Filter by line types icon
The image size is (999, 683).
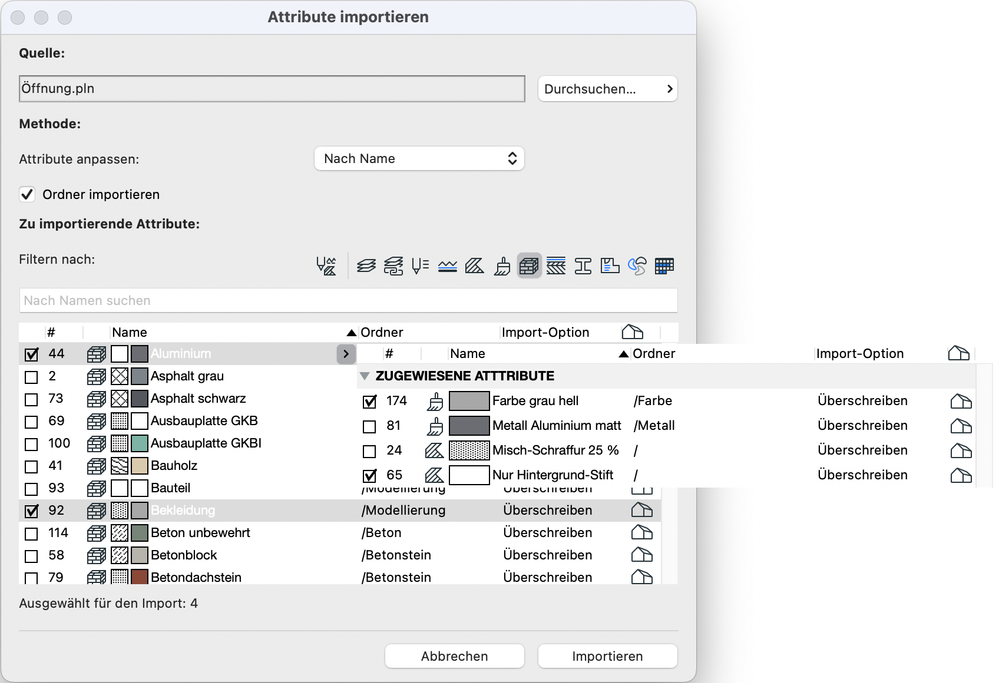pyautogui.click(x=447, y=266)
